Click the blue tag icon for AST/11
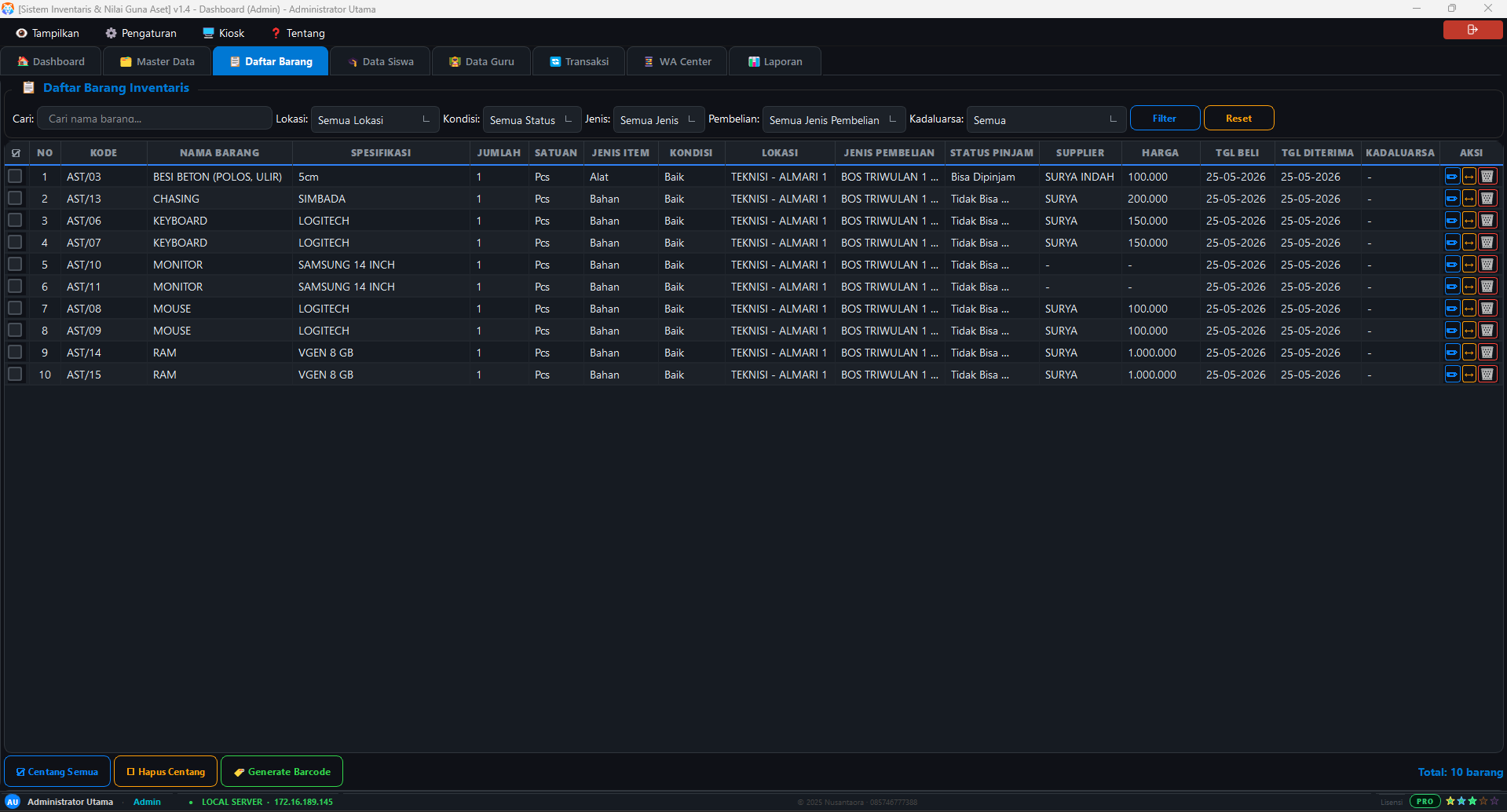Viewport: 1507px width, 812px height. coord(1451,287)
